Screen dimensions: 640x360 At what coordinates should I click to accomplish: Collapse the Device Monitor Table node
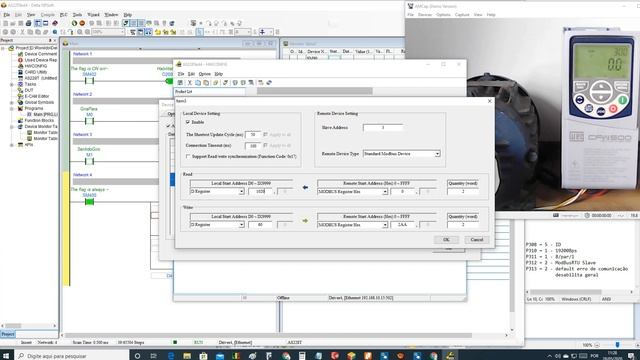(x=12, y=127)
